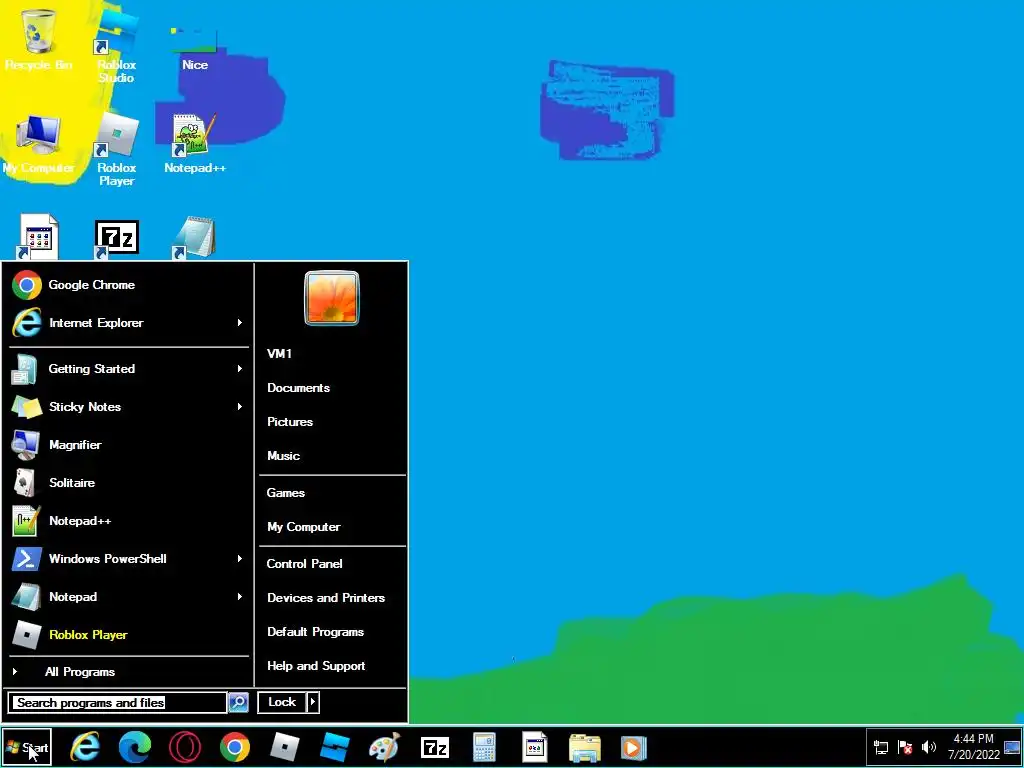This screenshot has height=768, width=1024.
Task: Click the volume speaker tray icon
Action: point(928,746)
